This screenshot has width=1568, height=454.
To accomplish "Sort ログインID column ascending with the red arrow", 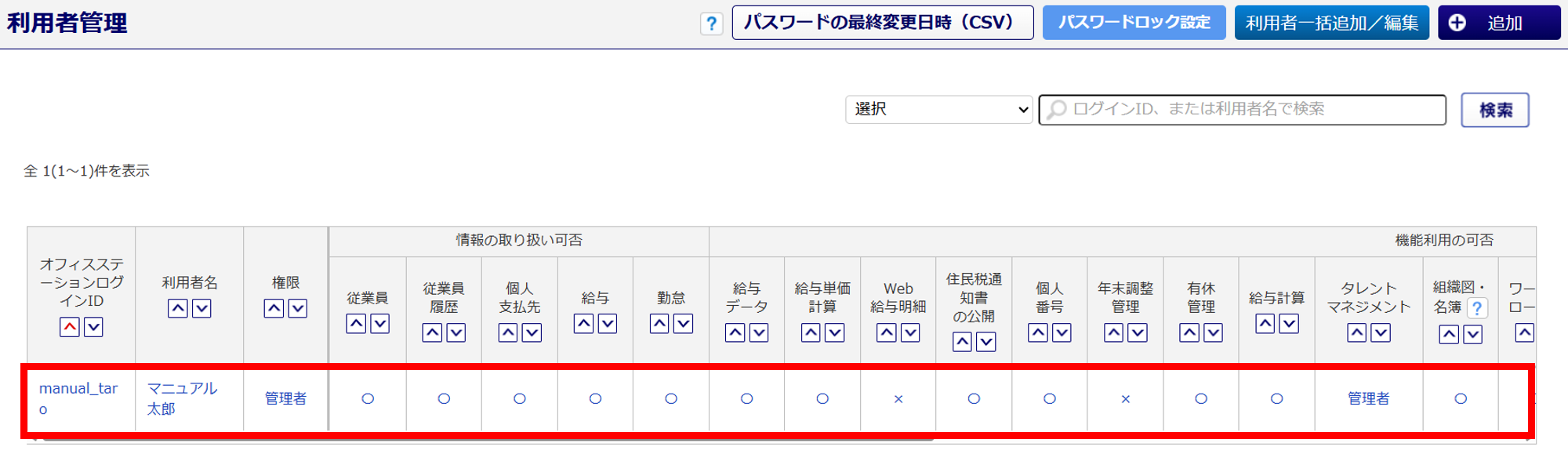I will (70, 327).
